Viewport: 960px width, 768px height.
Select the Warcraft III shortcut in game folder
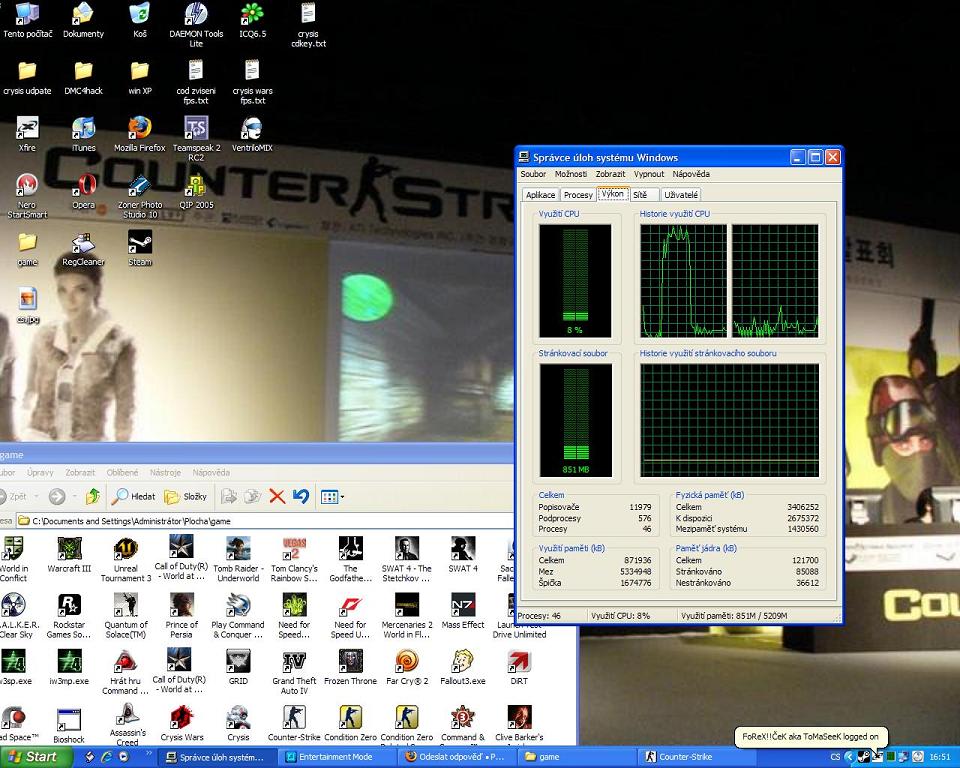point(69,554)
